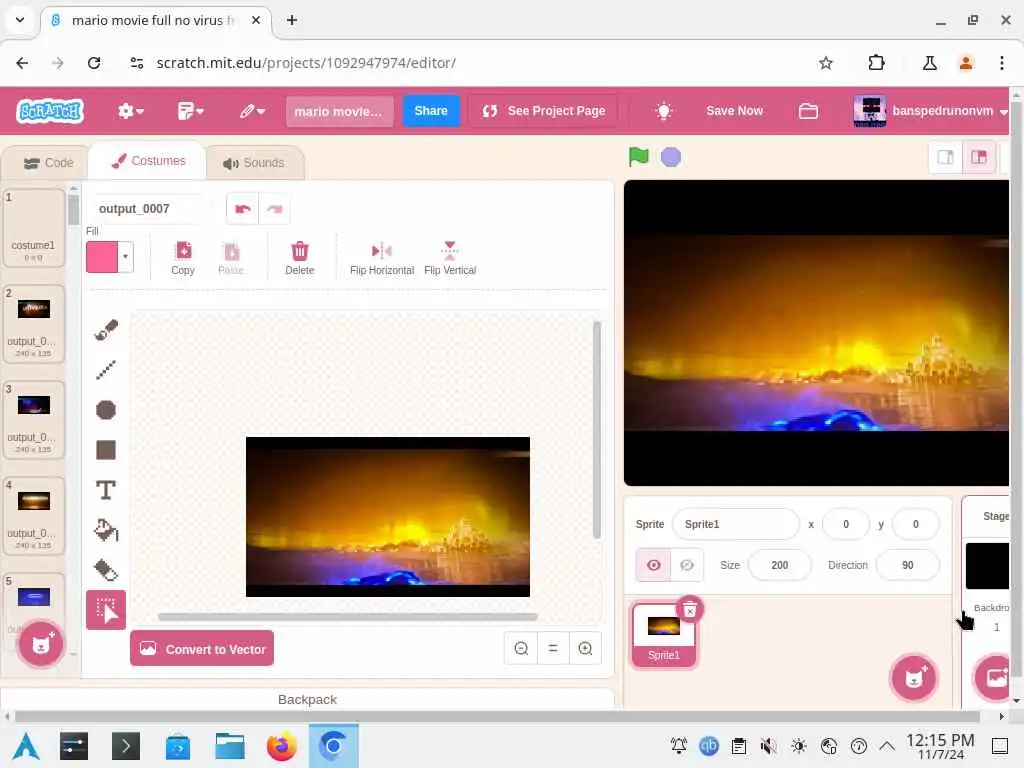Click the canvas vertical scrollbar
This screenshot has height=768, width=1024.
tap(596, 430)
